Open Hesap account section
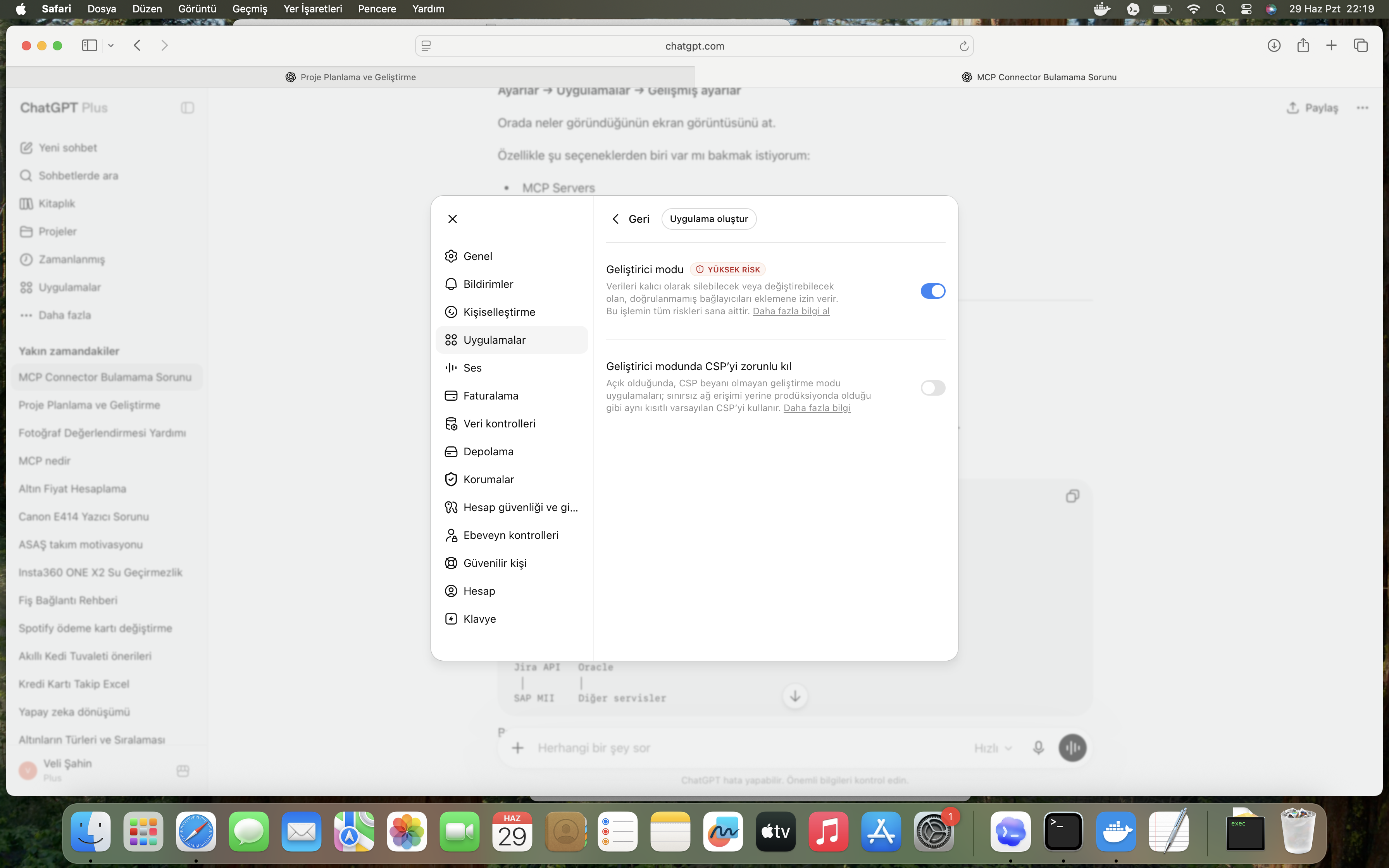This screenshot has width=1389, height=868. tap(512, 591)
